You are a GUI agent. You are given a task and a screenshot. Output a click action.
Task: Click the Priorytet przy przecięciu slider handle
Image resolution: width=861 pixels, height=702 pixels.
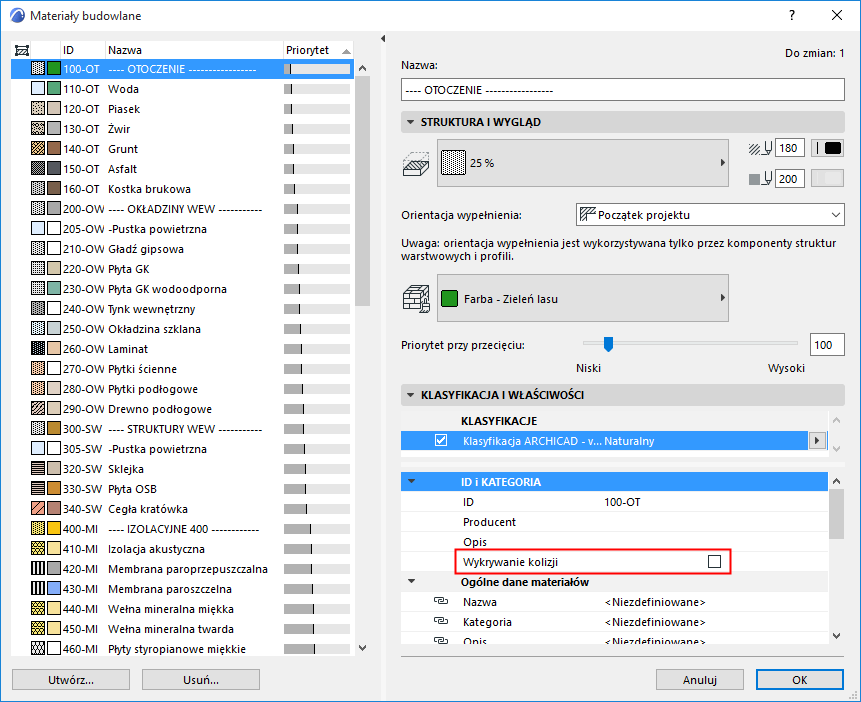[607, 342]
